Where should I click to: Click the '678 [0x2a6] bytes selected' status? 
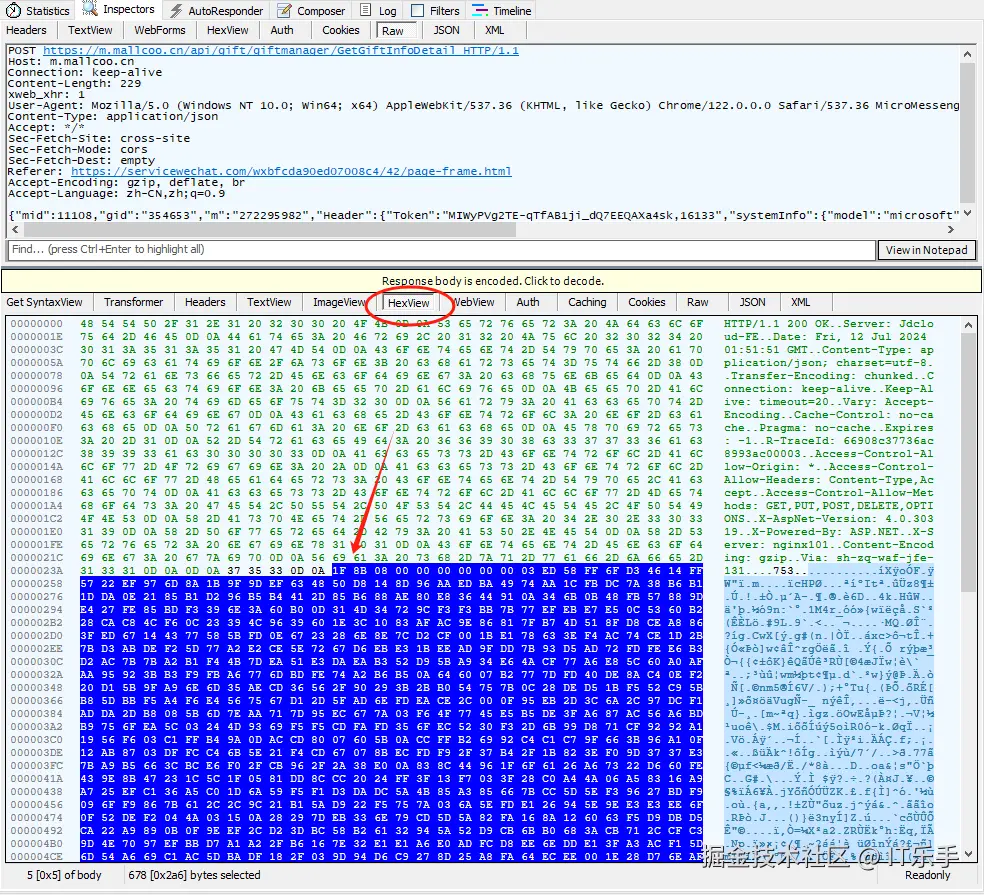coord(195,875)
